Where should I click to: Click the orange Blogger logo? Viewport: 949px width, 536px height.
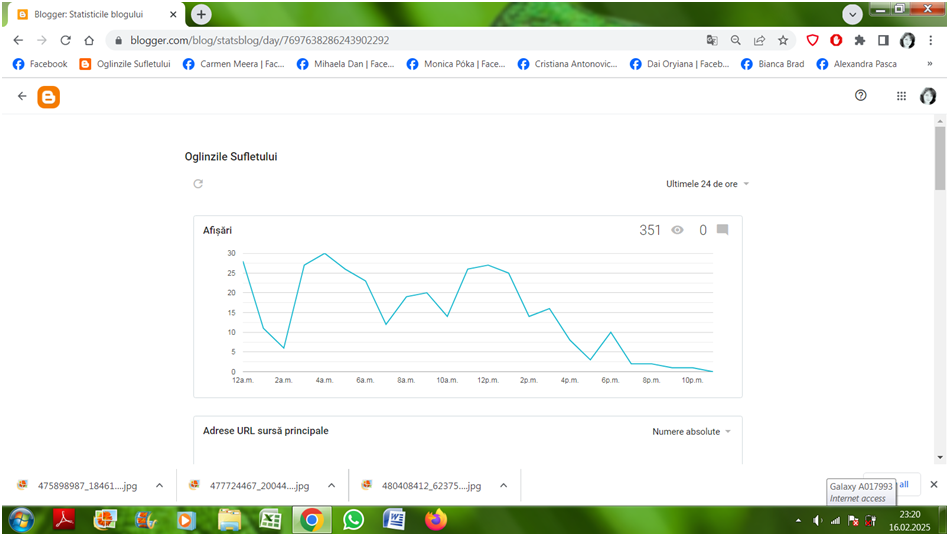click(48, 97)
